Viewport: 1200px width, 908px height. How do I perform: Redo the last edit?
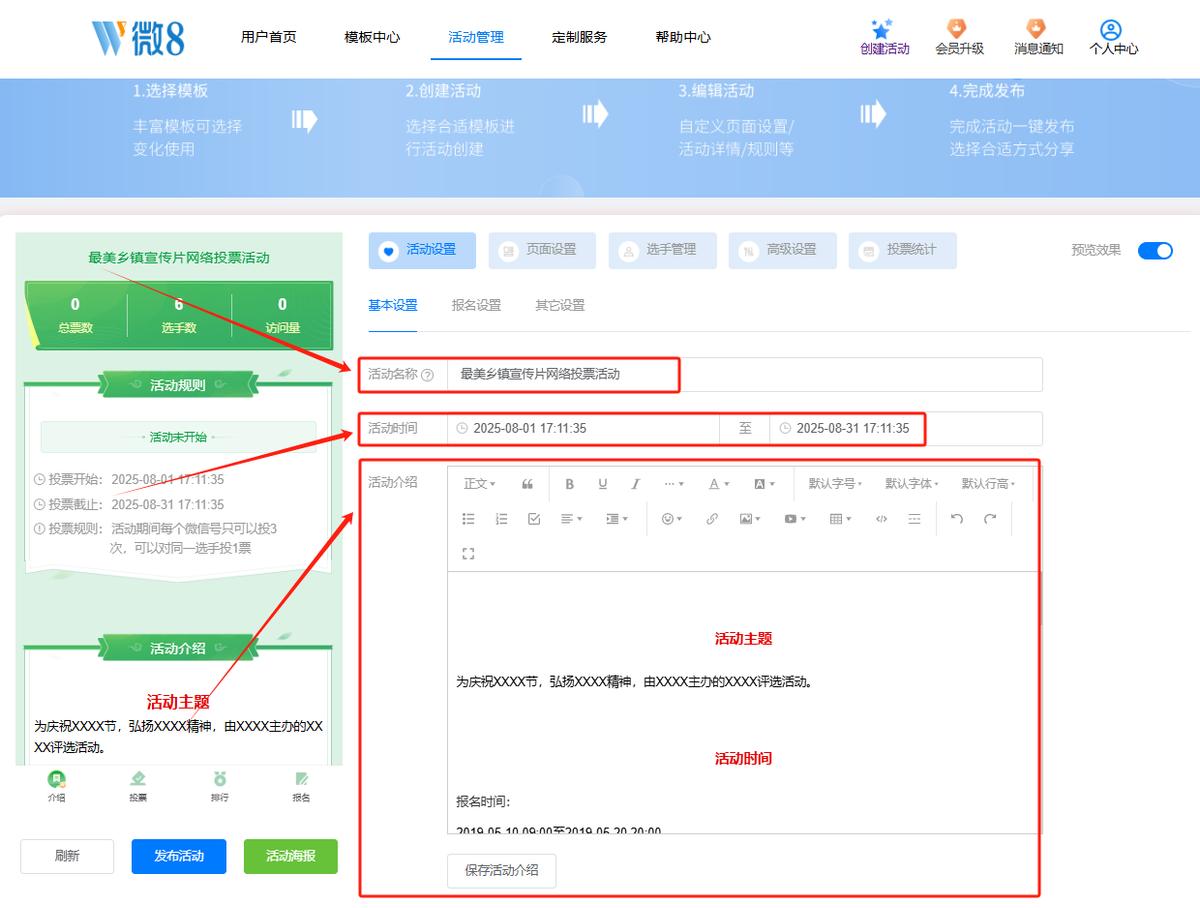pyautogui.click(x=990, y=519)
